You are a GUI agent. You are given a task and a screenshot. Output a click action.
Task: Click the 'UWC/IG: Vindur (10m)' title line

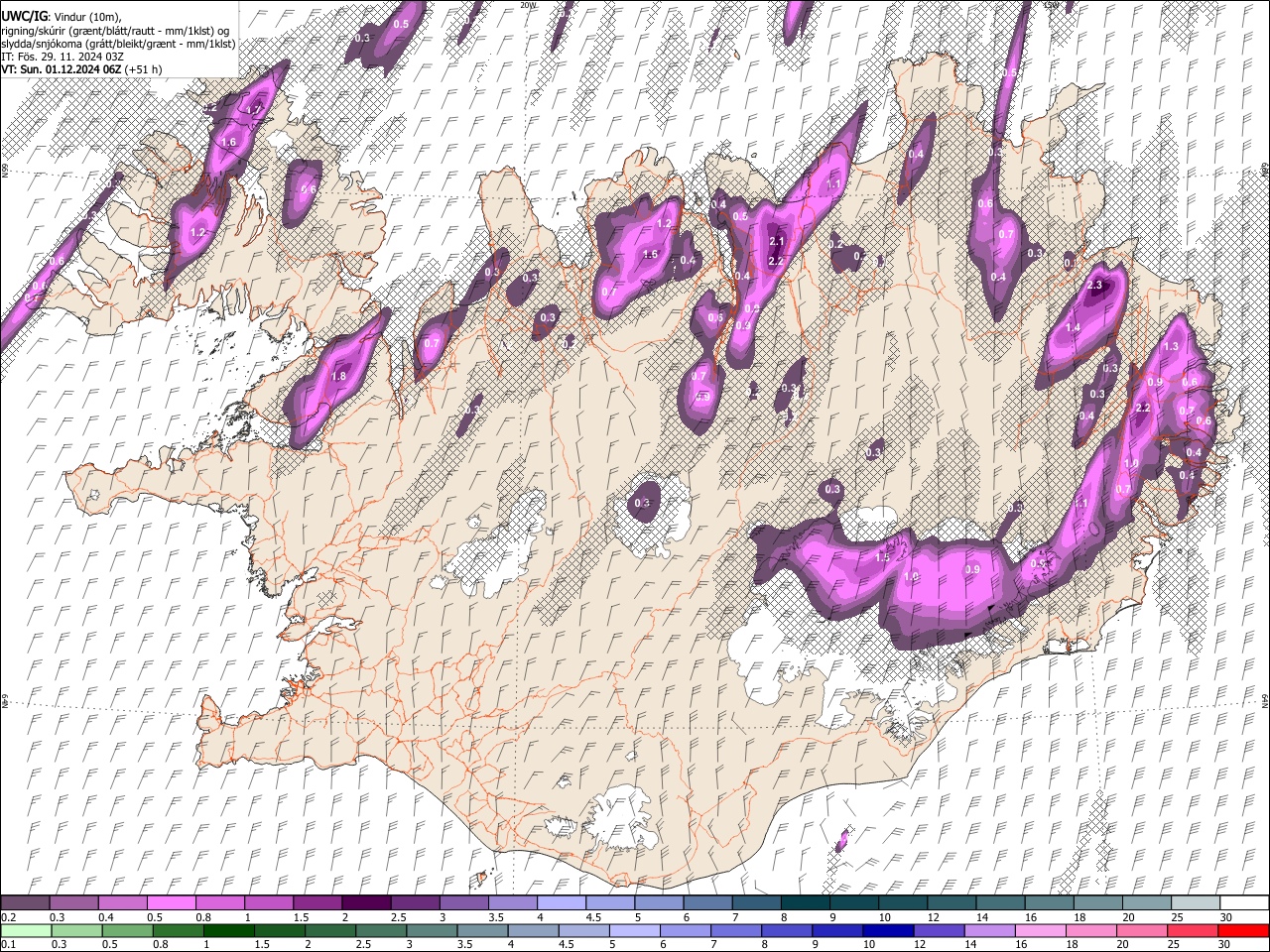click(61, 16)
